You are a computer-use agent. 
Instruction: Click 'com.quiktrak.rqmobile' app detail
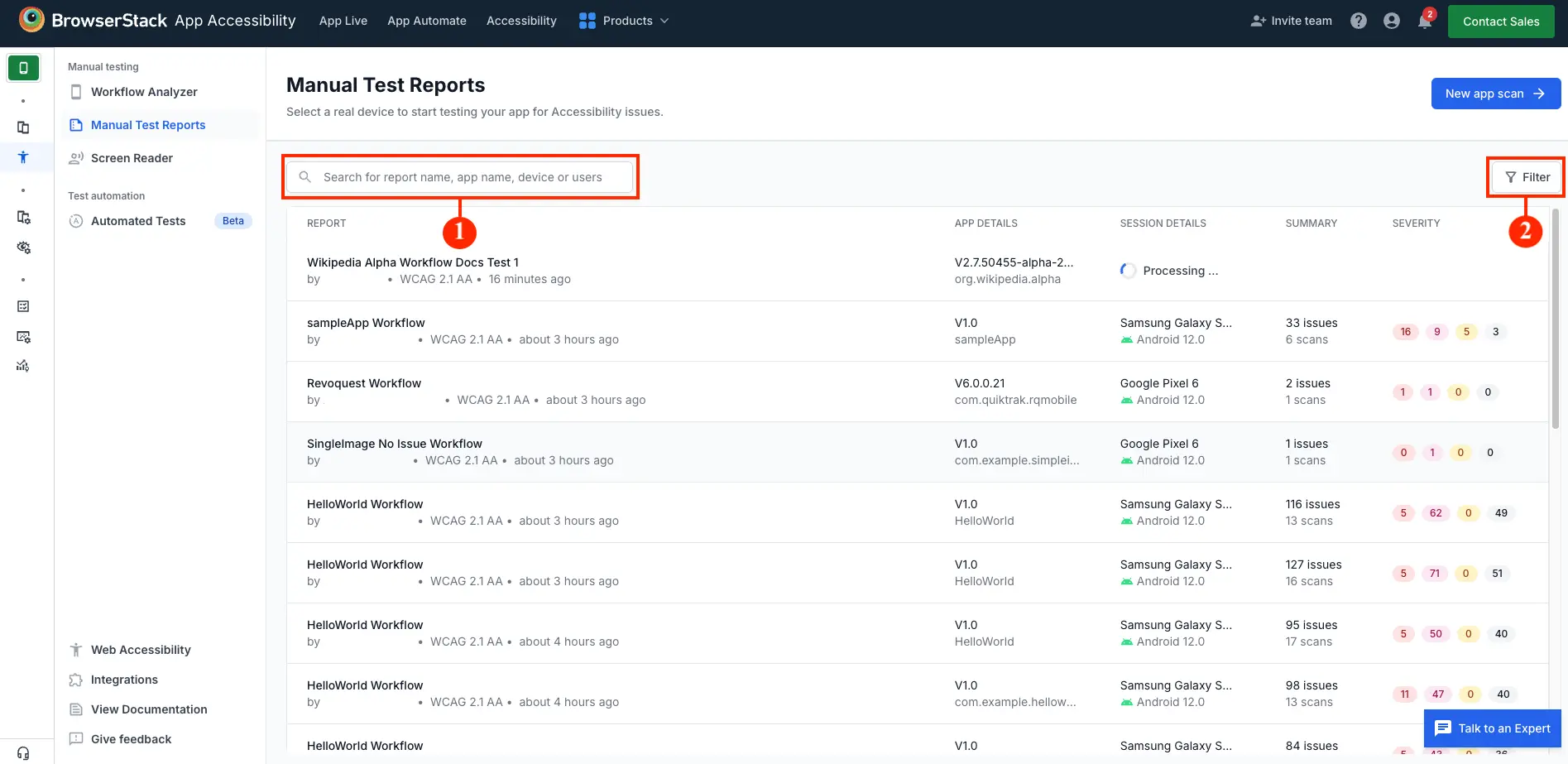[1015, 400]
